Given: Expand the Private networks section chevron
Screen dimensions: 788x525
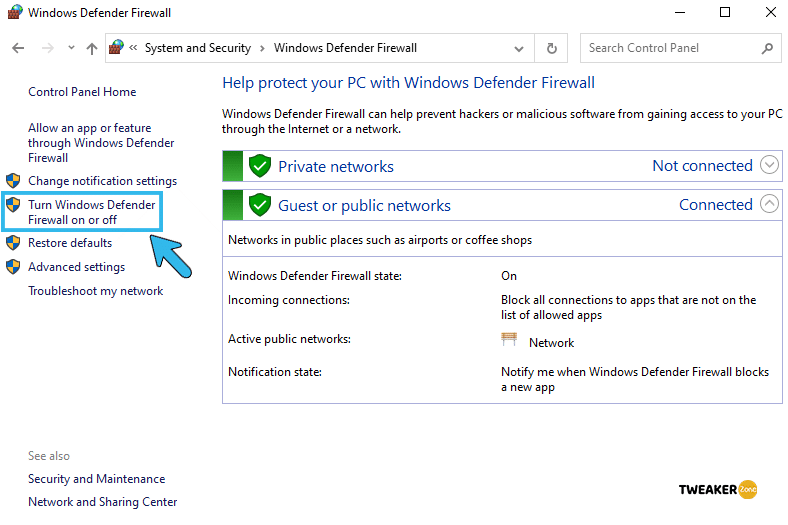Looking at the screenshot, I should (769, 165).
